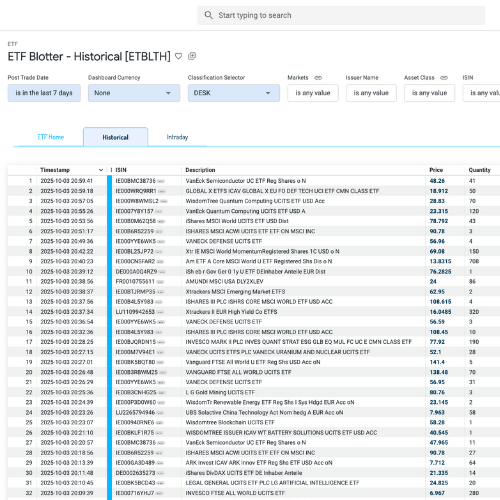Open the Post Trade Date filter 'is in the last 7 days'
The width and height of the screenshot is (500, 500).
point(44,93)
